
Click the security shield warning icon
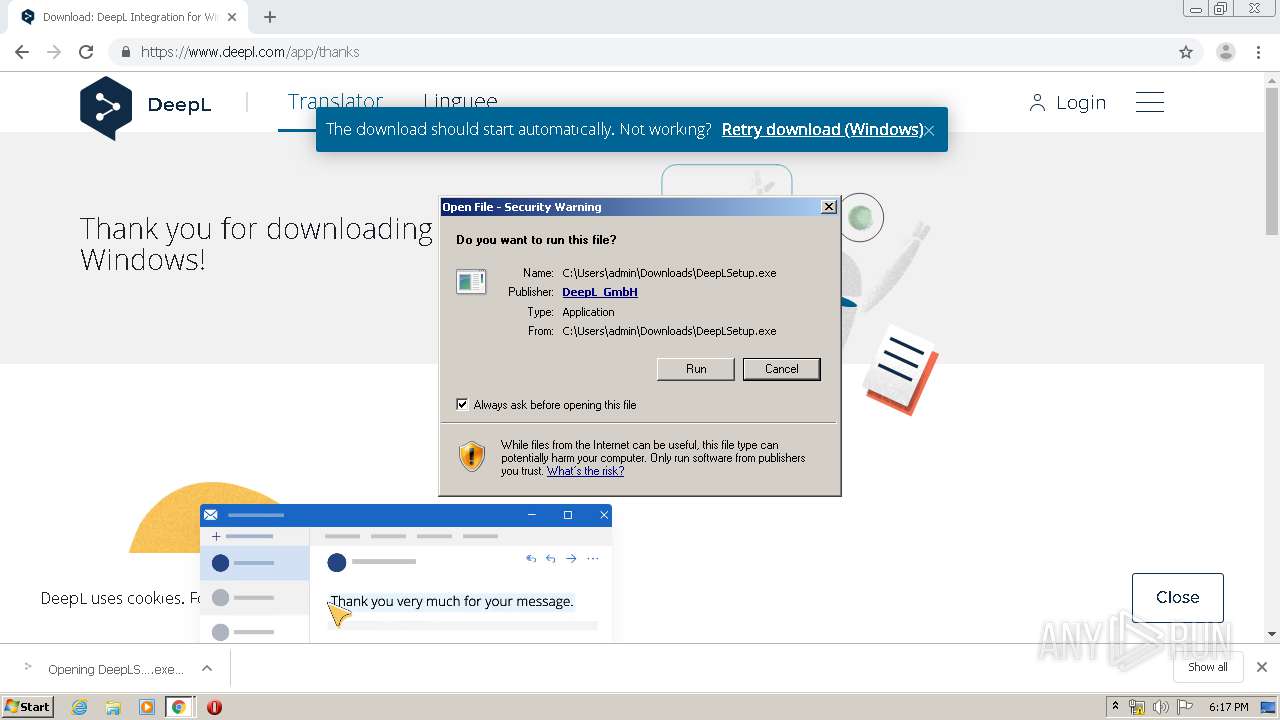click(x=472, y=457)
